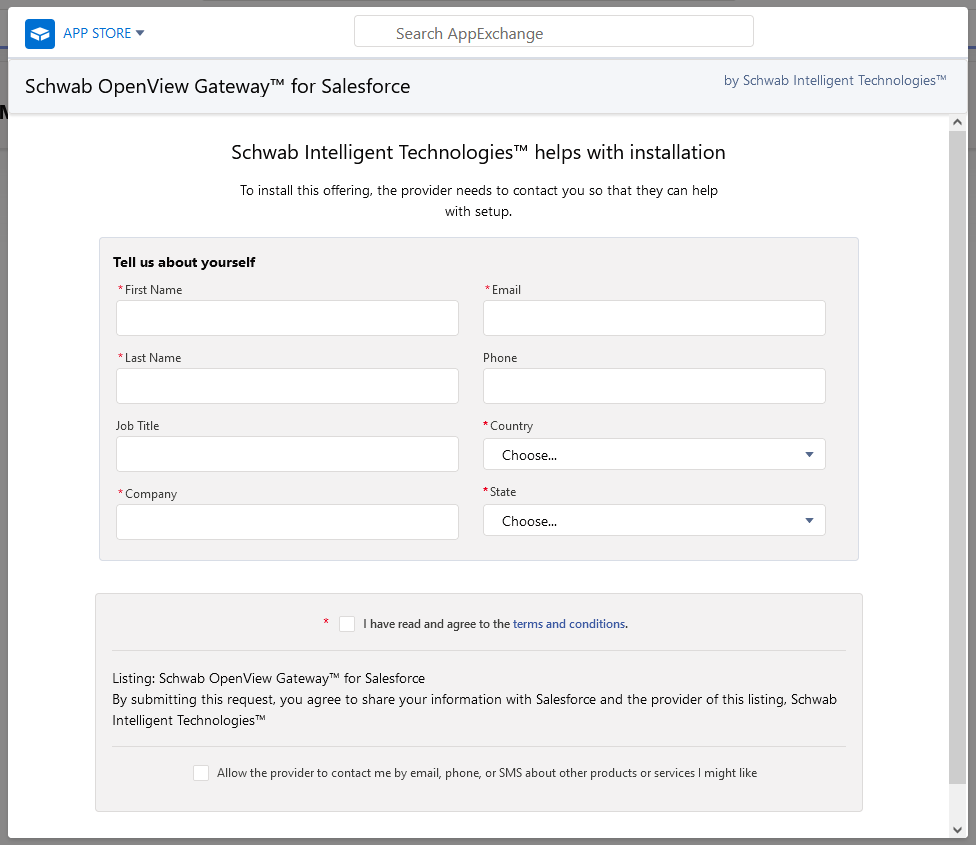Click the AppExchange app store logo icon

(40, 33)
